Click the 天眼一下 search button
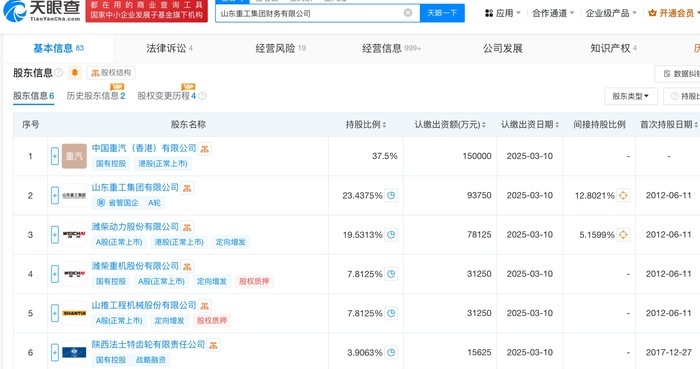The width and height of the screenshot is (700, 369). tap(442, 13)
